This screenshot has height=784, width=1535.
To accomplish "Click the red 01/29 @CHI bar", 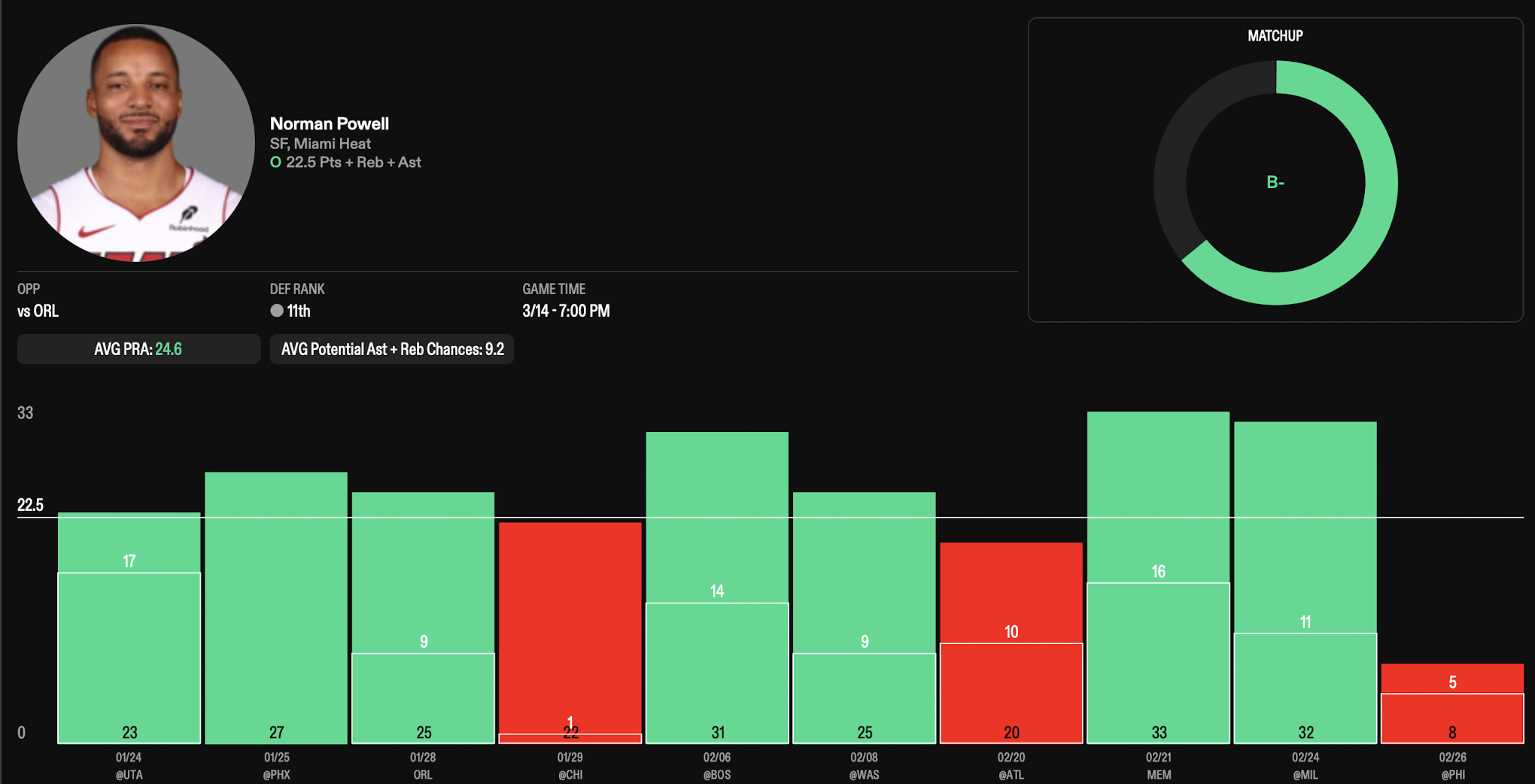I will tap(570, 632).
